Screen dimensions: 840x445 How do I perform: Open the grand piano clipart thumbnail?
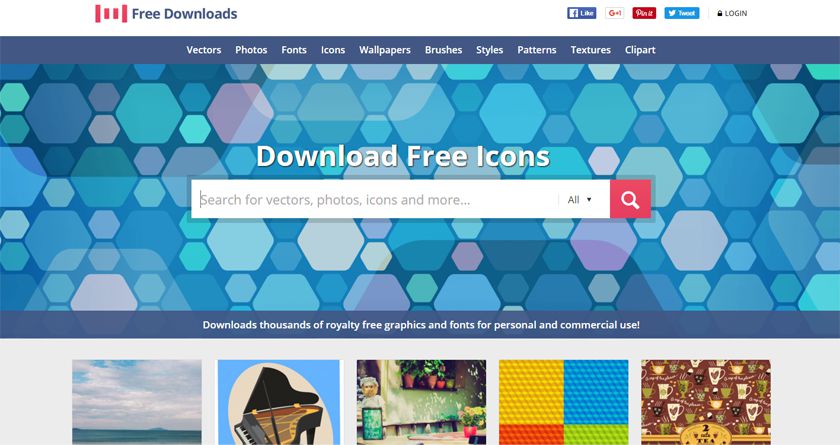[279, 402]
